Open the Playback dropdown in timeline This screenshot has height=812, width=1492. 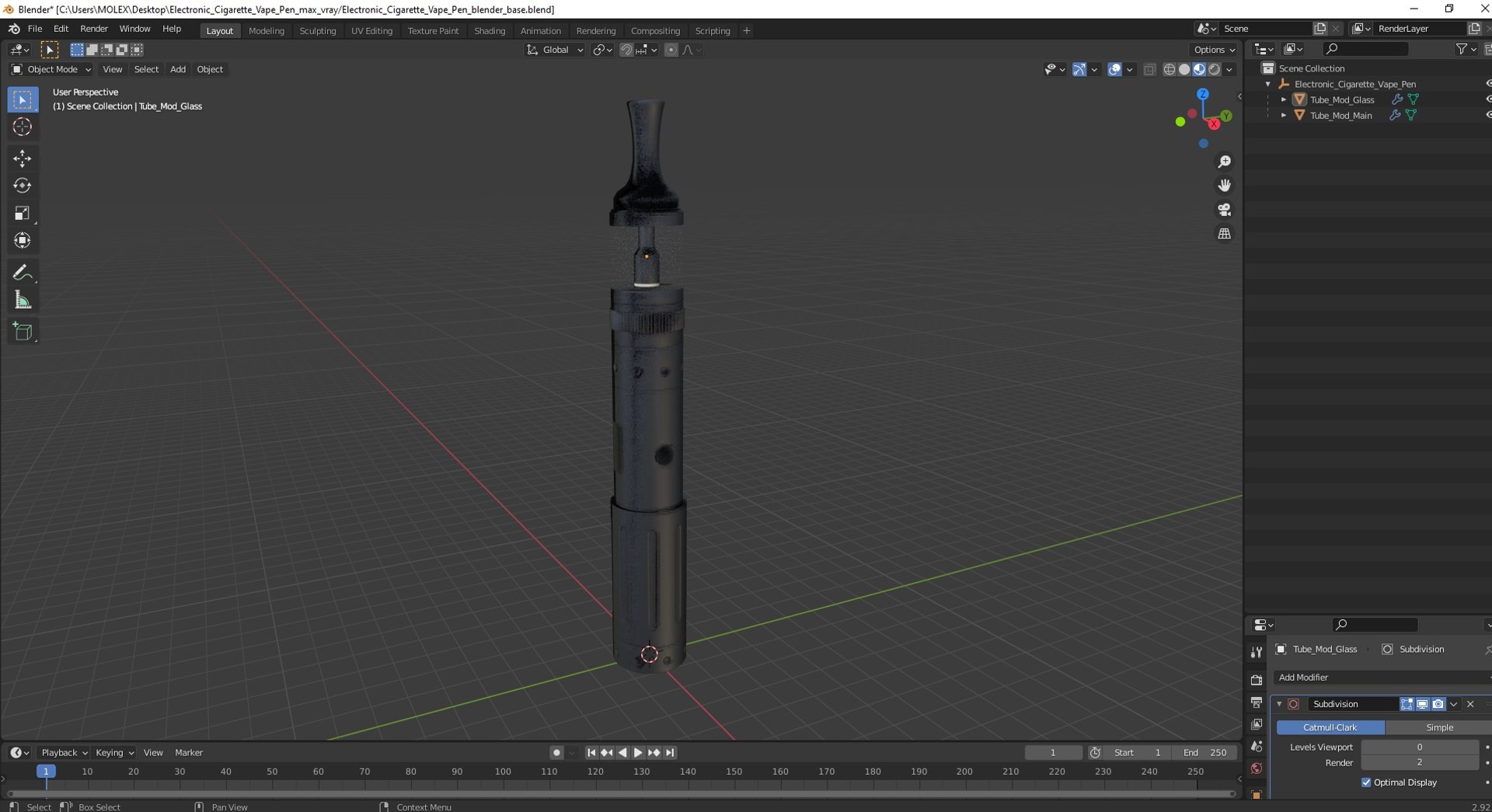(x=64, y=752)
